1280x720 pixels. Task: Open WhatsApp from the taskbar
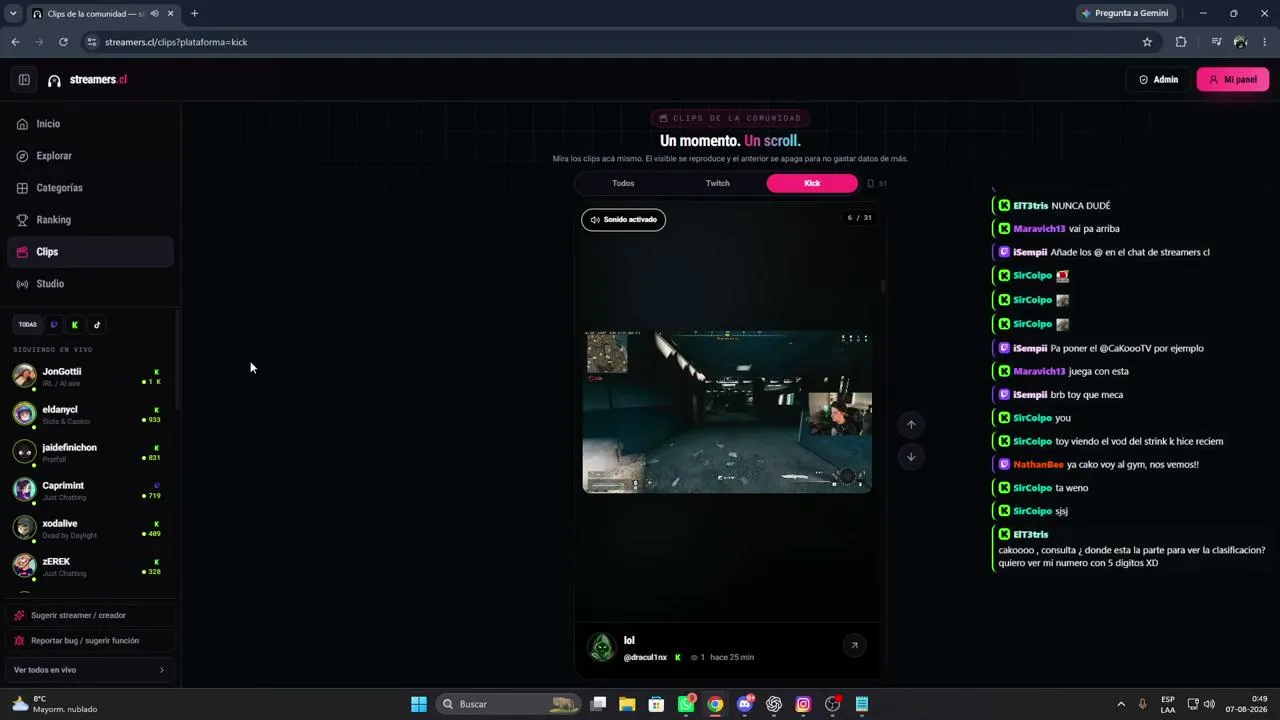click(x=686, y=704)
